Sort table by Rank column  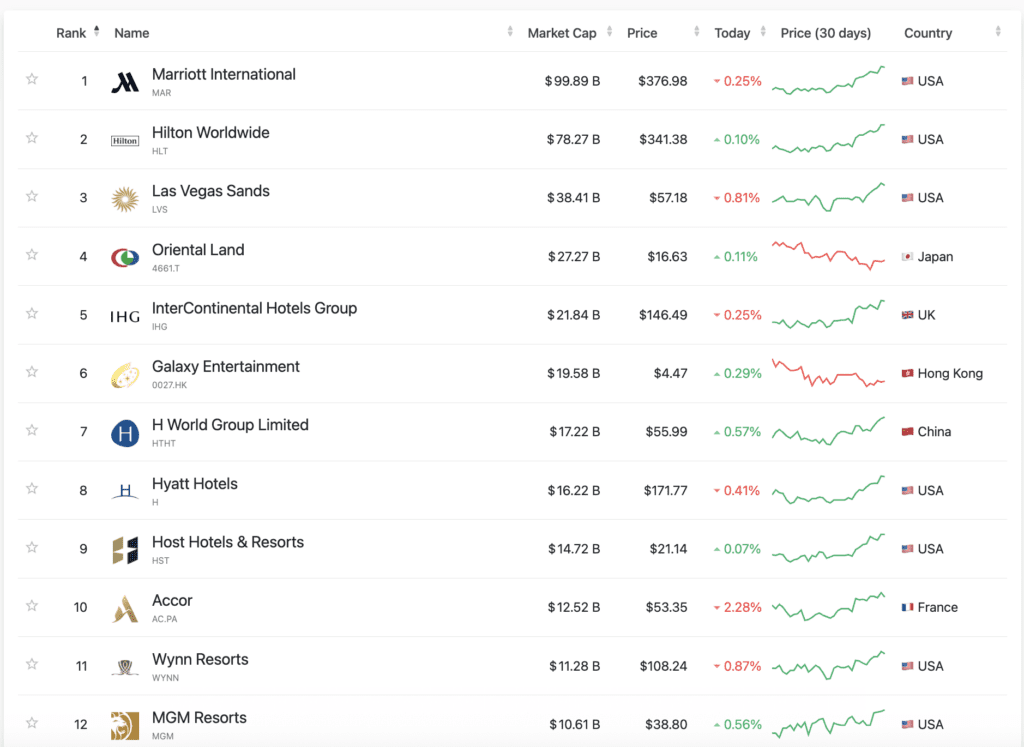(x=72, y=33)
